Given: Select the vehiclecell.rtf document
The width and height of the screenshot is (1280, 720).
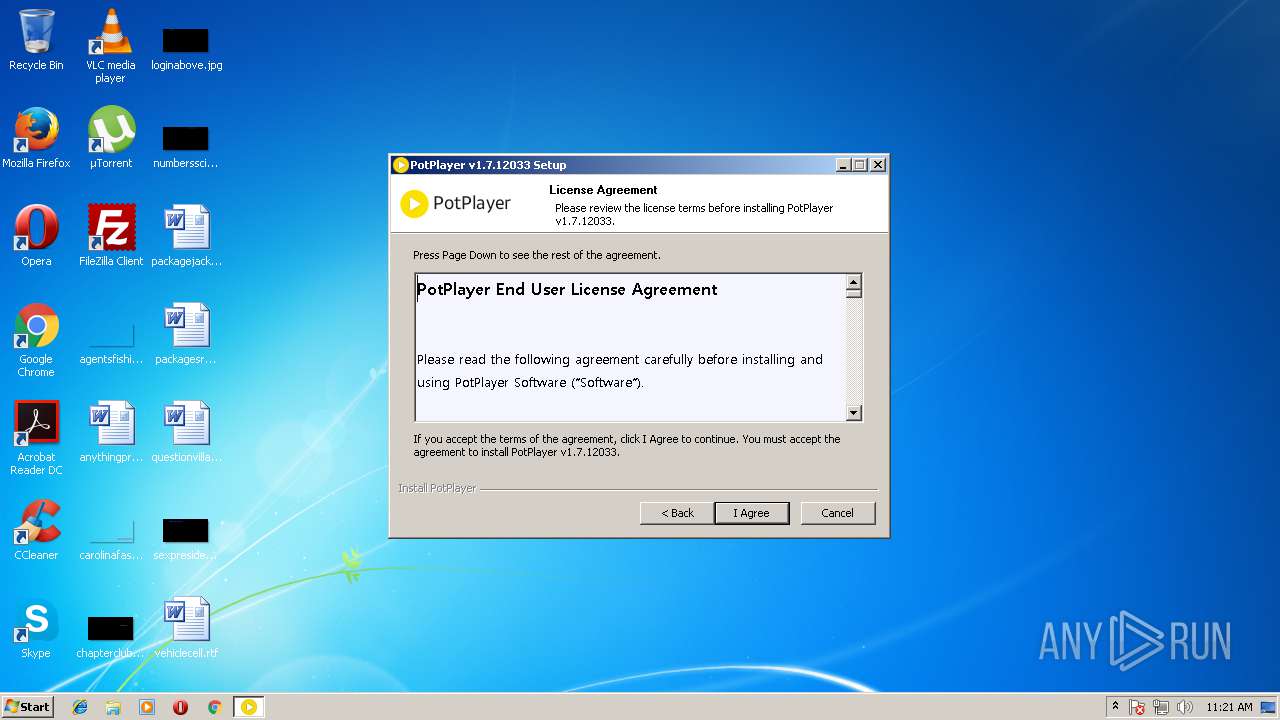Looking at the screenshot, I should [x=186, y=628].
